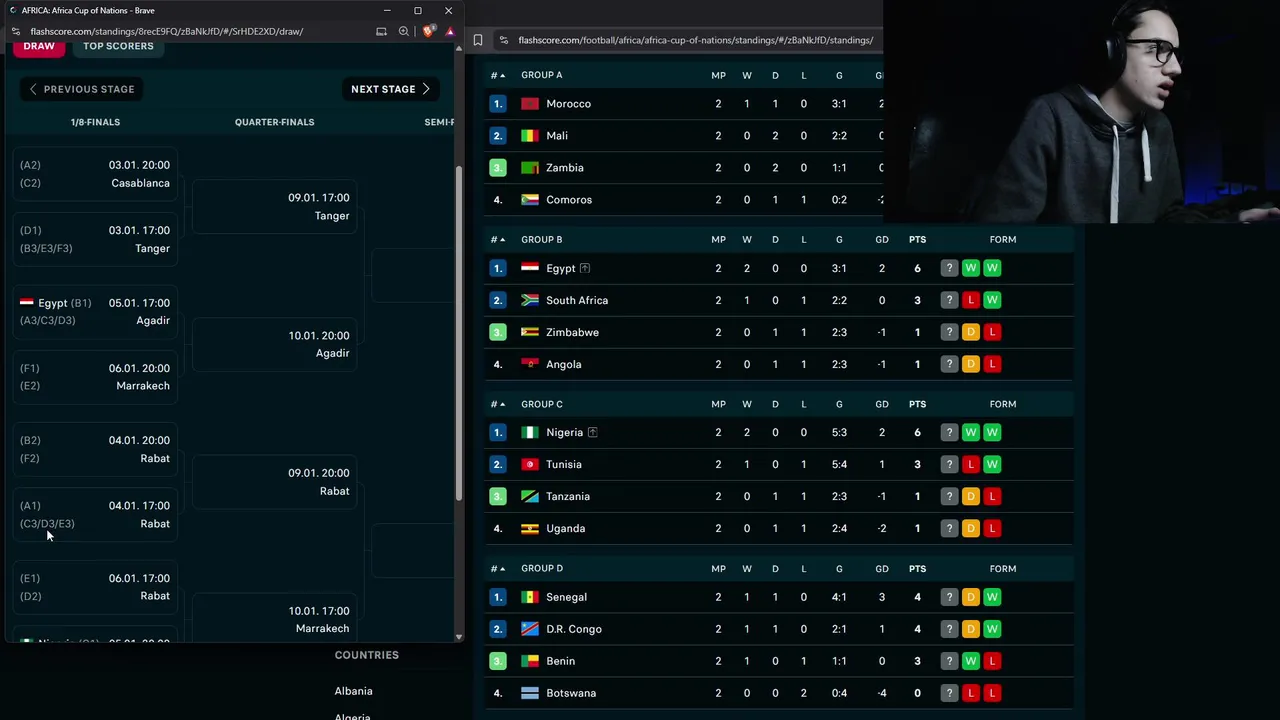The image size is (1280, 720).
Task: Click the Benin flag icon
Action: (x=530, y=661)
